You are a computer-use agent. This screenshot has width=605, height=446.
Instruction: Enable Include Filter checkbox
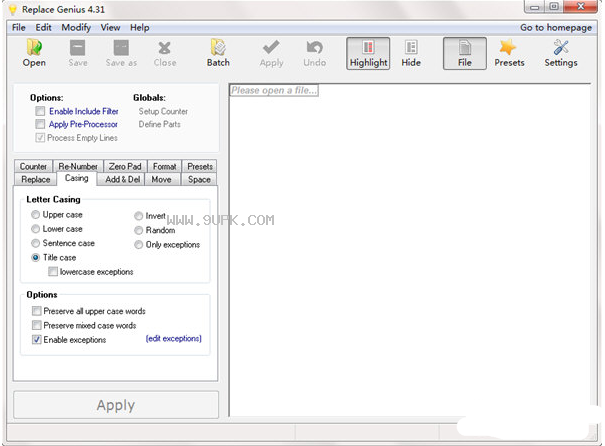[x=40, y=111]
